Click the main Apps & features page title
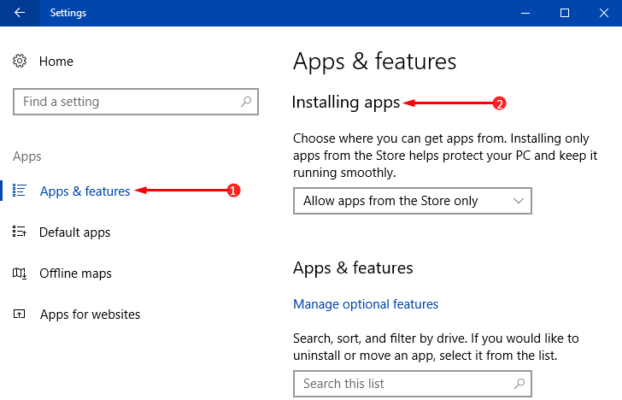 point(375,62)
